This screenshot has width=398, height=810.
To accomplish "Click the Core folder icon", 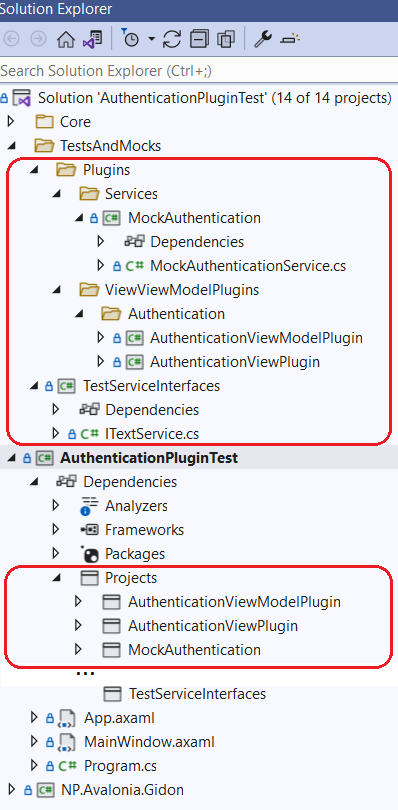I will click(44, 122).
